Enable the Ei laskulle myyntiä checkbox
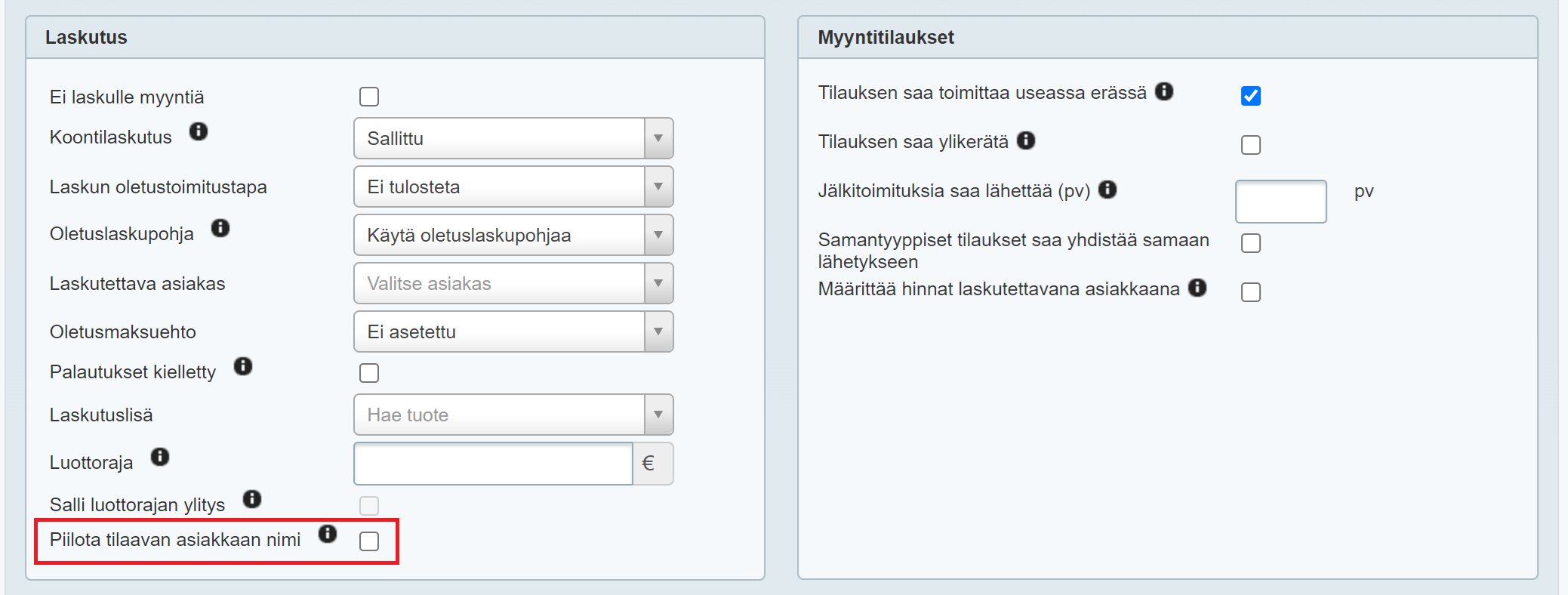 (x=369, y=97)
